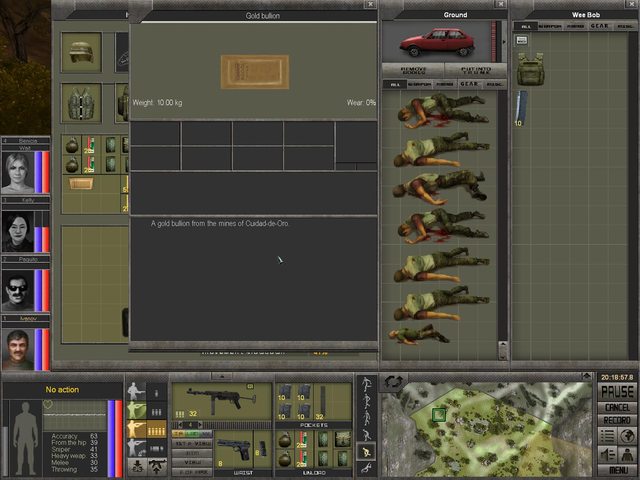Click the drop weapon down-arrow icon

click(137, 467)
